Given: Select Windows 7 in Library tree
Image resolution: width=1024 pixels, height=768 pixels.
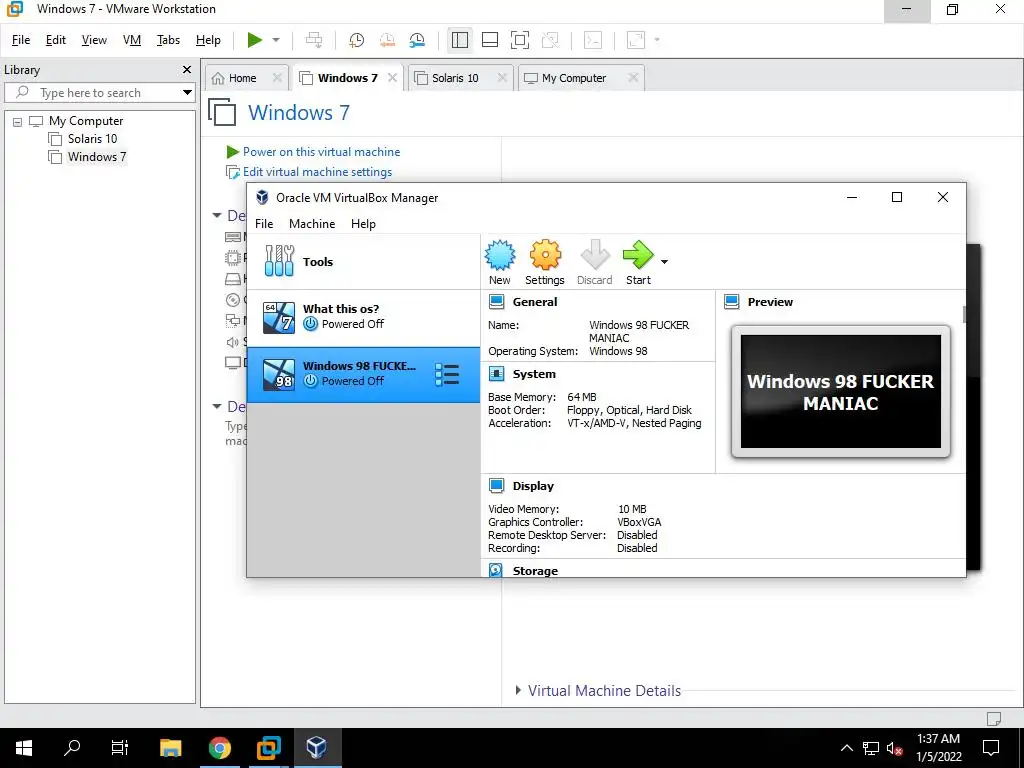Looking at the screenshot, I should click(x=97, y=157).
